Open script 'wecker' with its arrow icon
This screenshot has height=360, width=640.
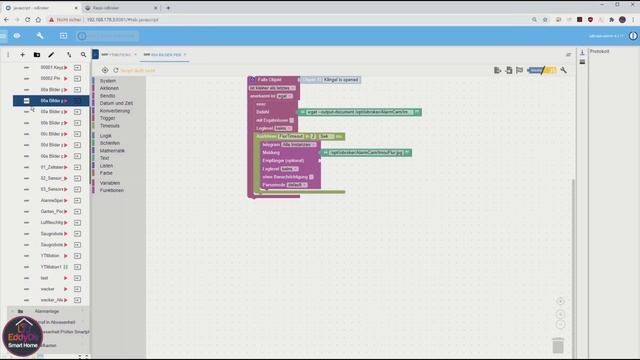click(x=77, y=289)
